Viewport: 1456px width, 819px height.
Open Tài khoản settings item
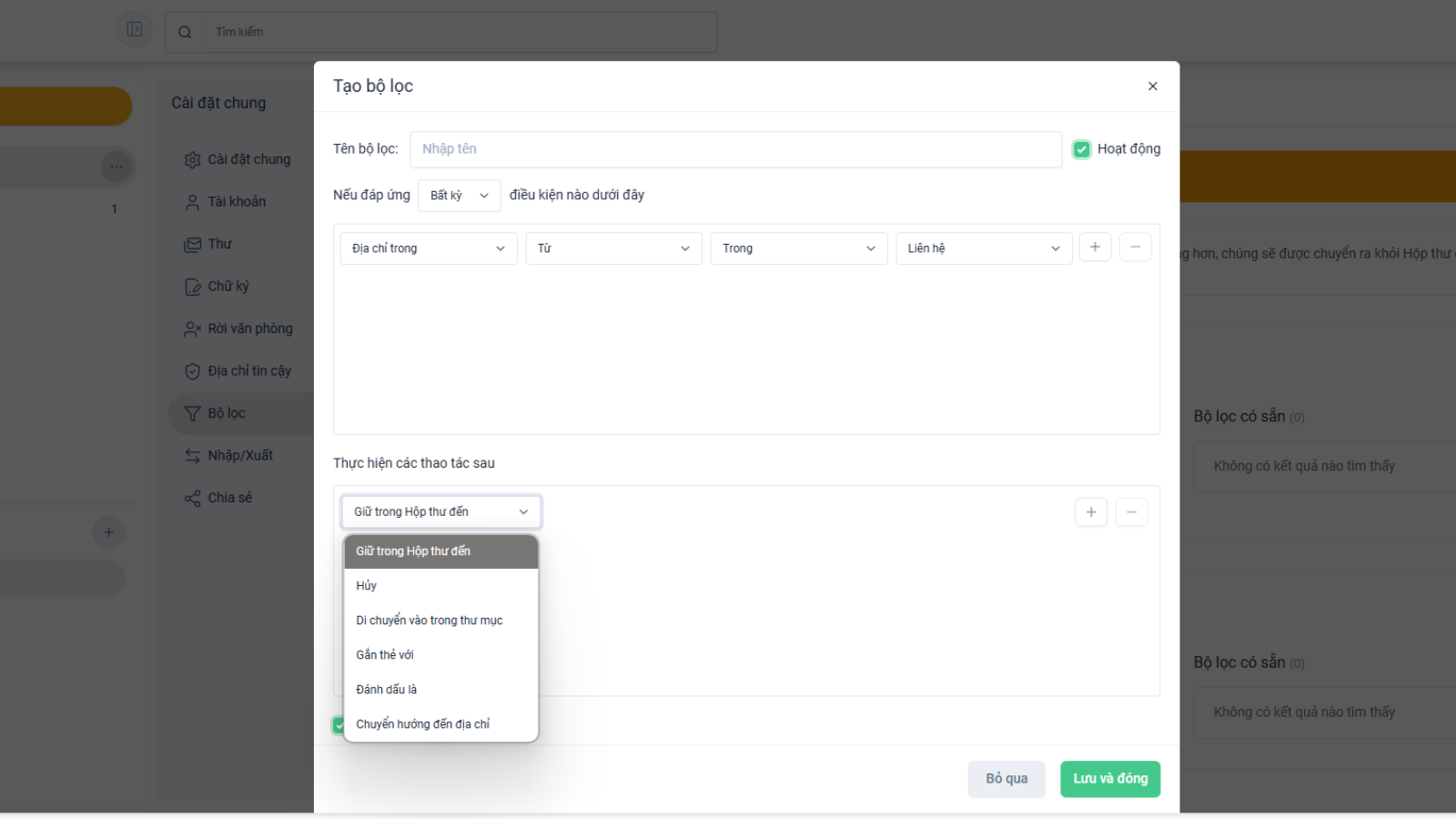point(238,202)
